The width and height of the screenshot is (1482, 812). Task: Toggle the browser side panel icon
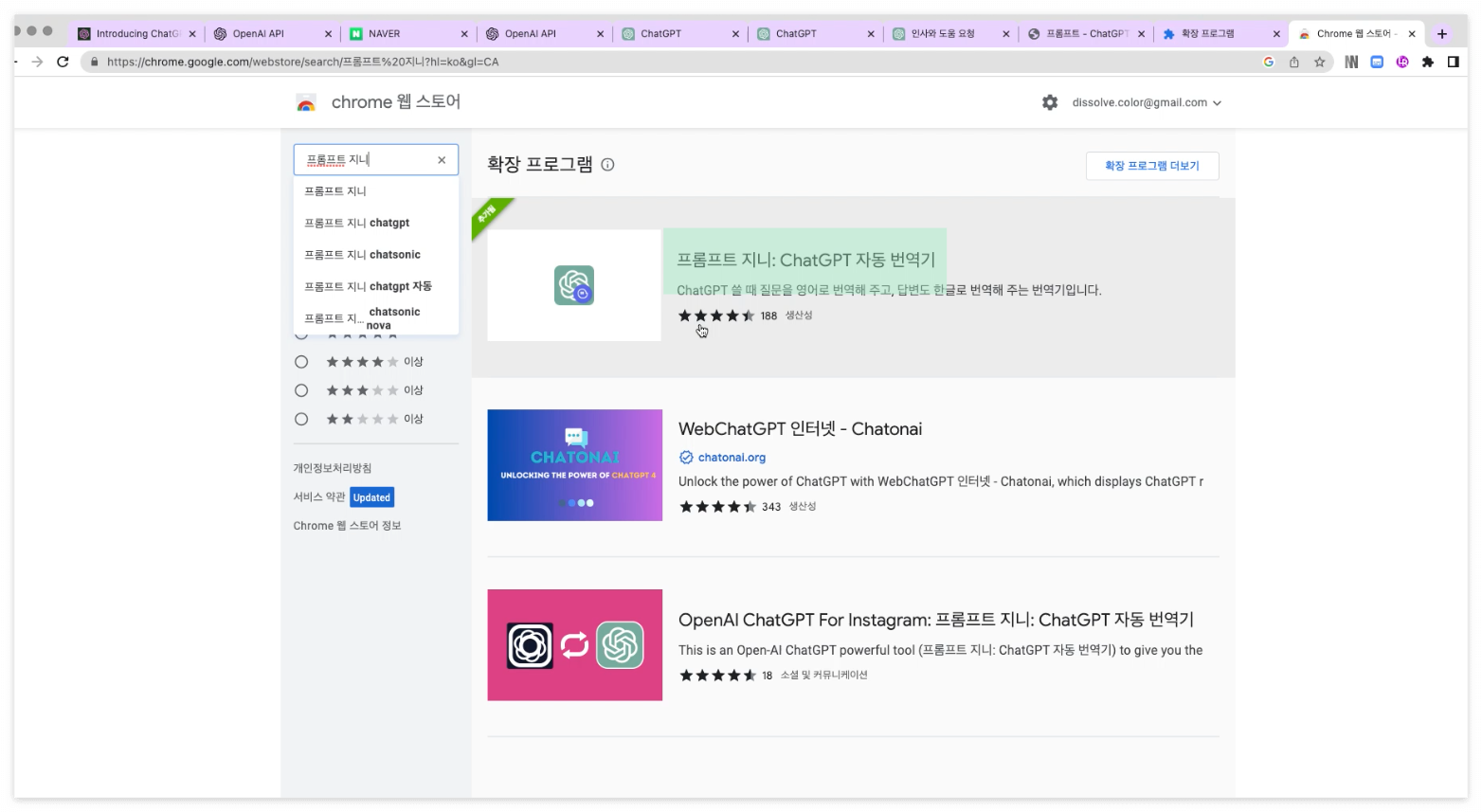tap(1454, 62)
